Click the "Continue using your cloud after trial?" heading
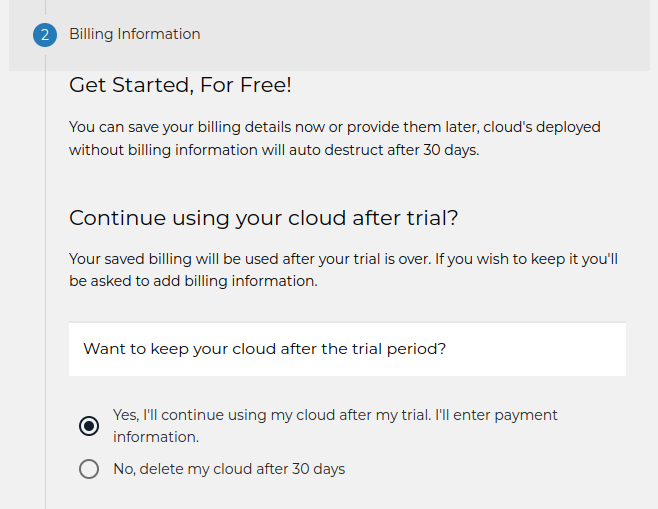Image resolution: width=658 pixels, height=509 pixels. pyautogui.click(x=263, y=218)
